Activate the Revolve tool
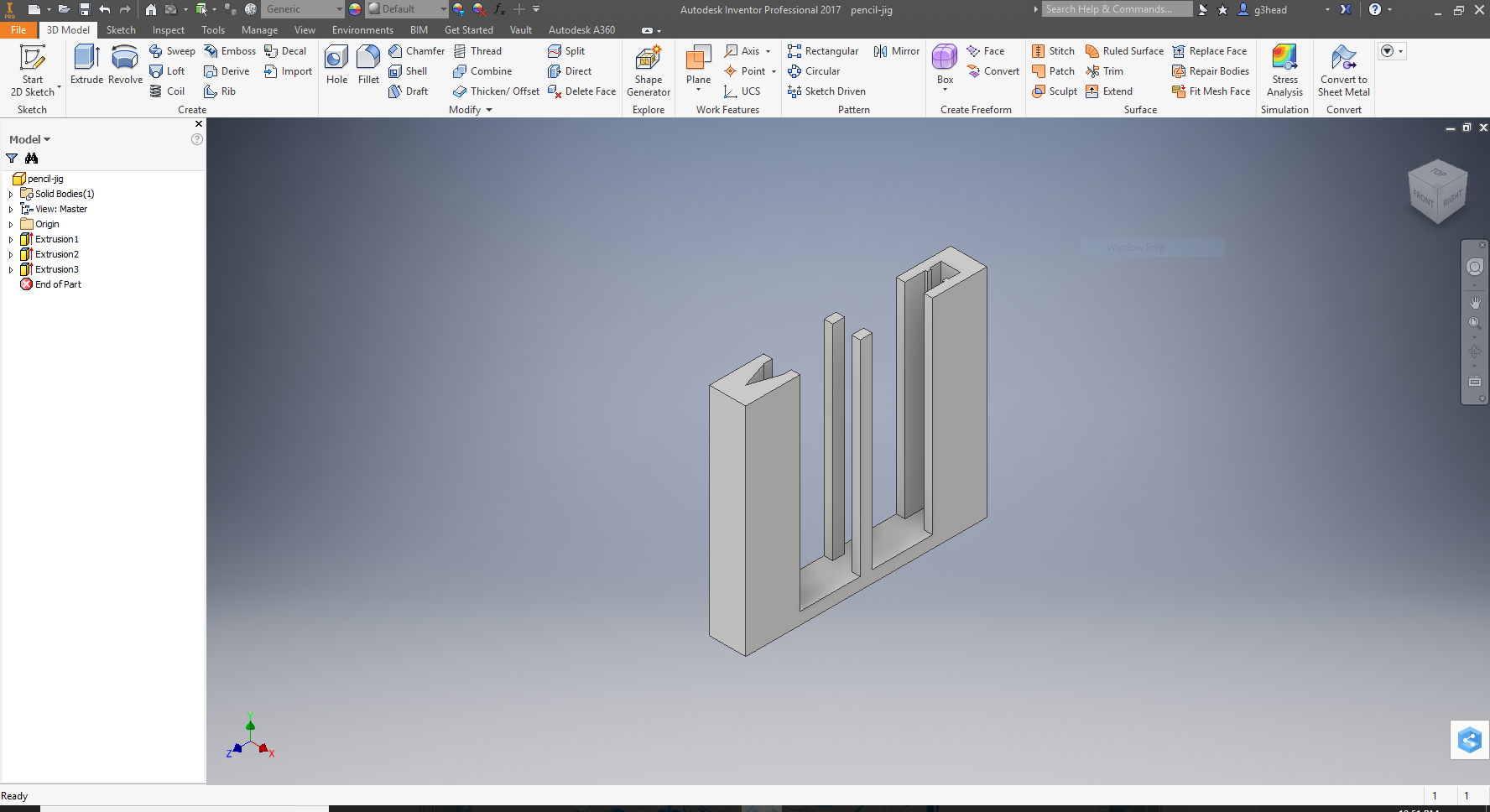Viewport: 1490px width, 812px height. tap(124, 63)
